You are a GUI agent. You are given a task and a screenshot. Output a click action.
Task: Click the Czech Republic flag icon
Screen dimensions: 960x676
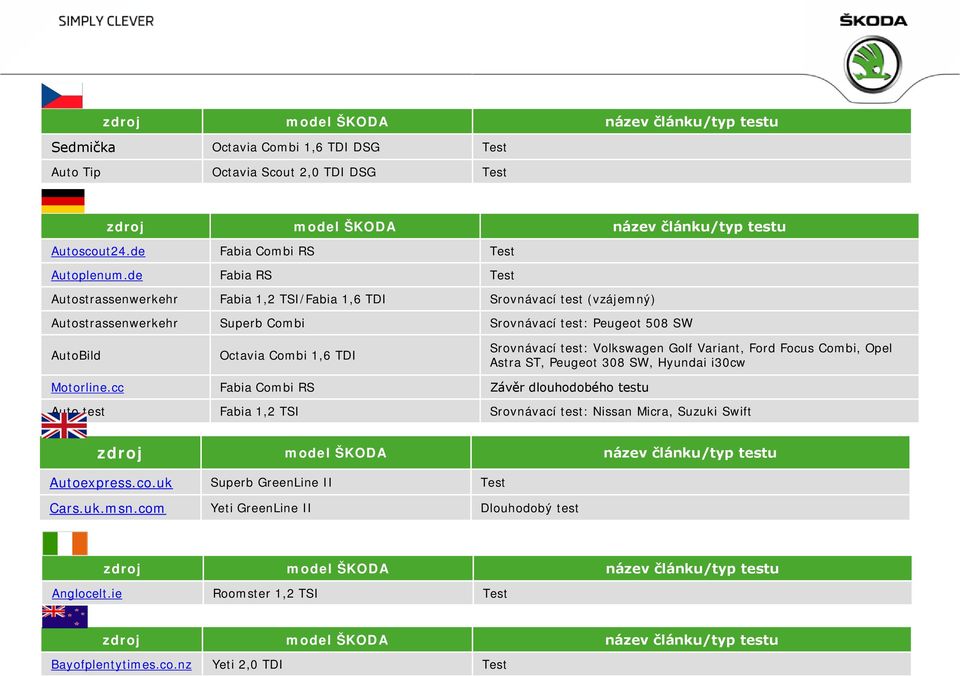click(62, 96)
